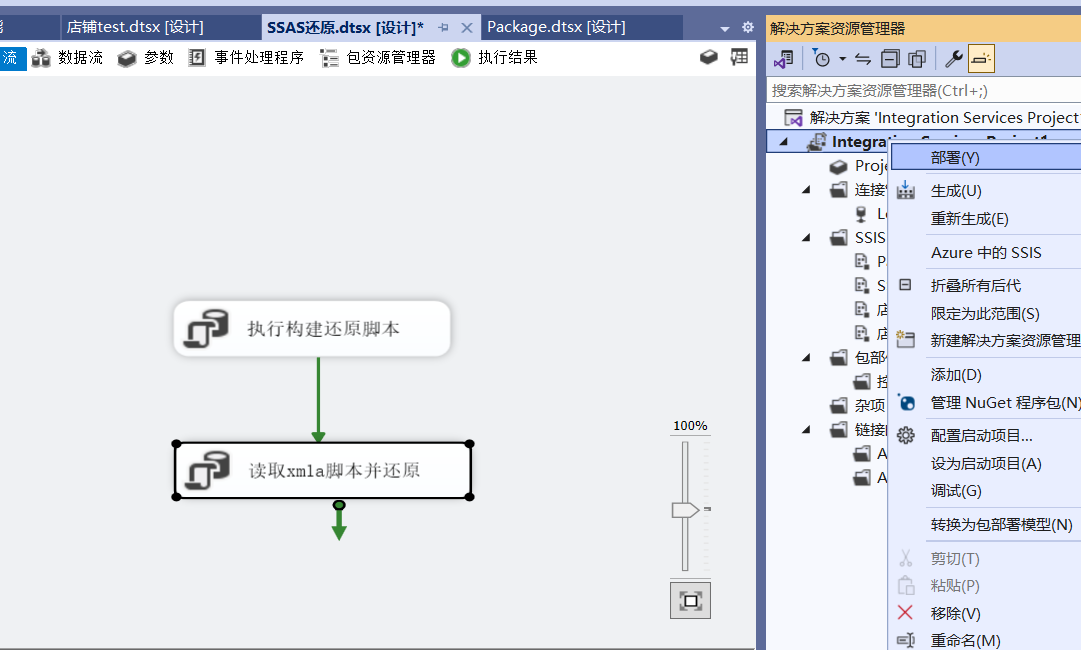The image size is (1081, 650).
Task: Collapse the 包部件 folder
Action: point(806,358)
